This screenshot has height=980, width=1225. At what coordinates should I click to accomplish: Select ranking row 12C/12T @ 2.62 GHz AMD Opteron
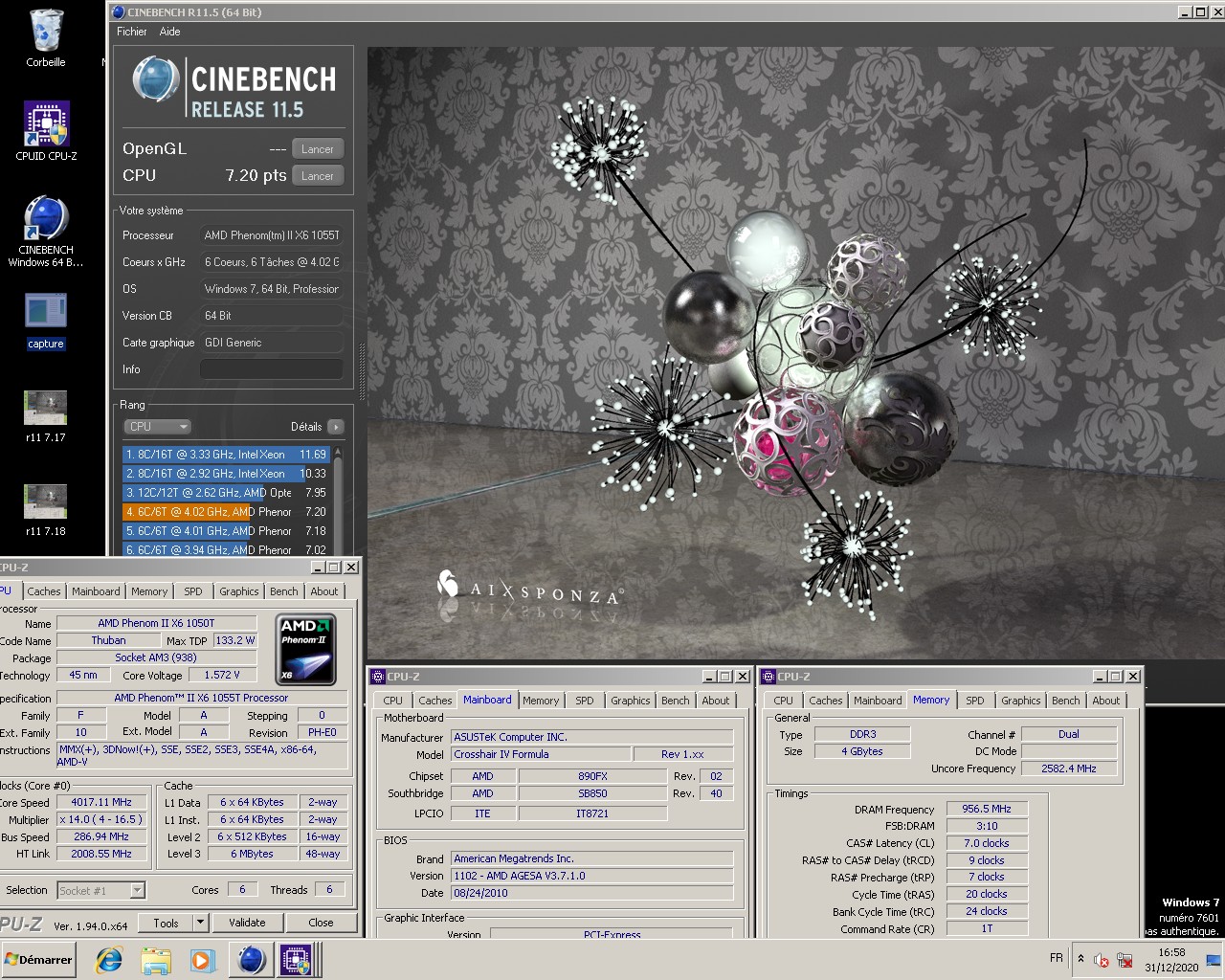(x=226, y=493)
